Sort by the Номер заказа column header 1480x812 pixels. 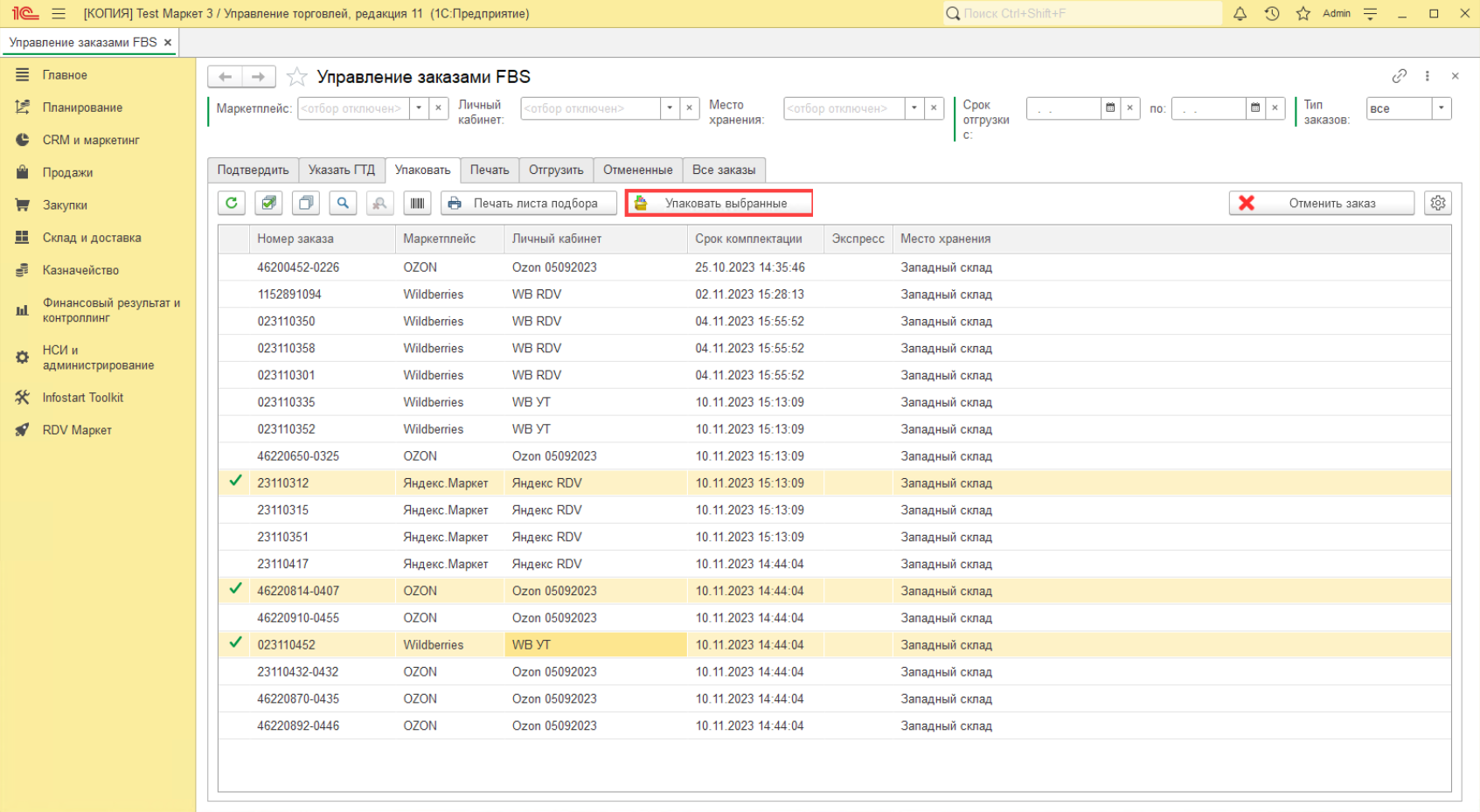pos(322,239)
